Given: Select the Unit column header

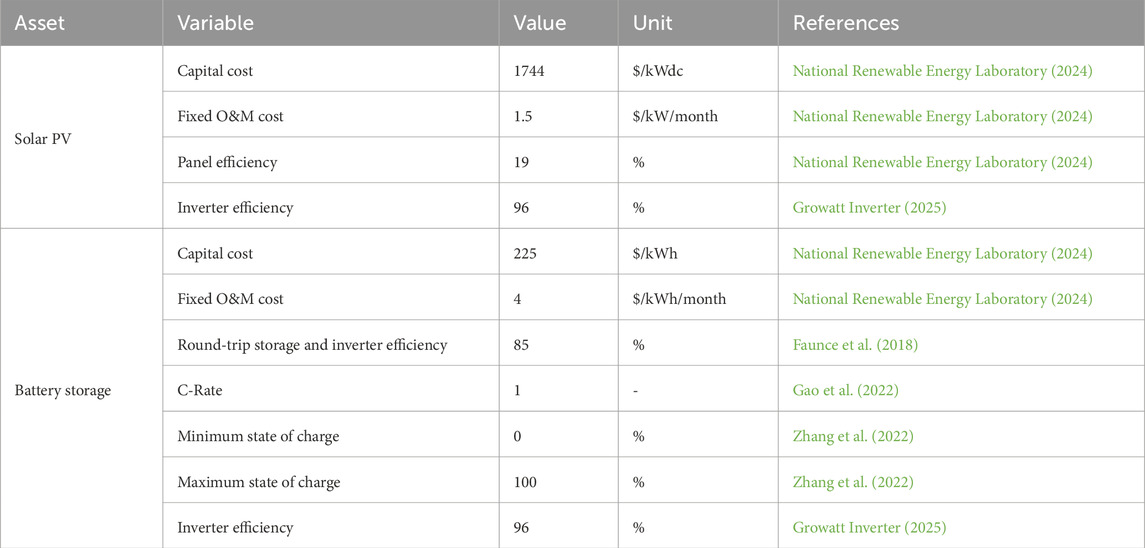Looking at the screenshot, I should (x=652, y=23).
